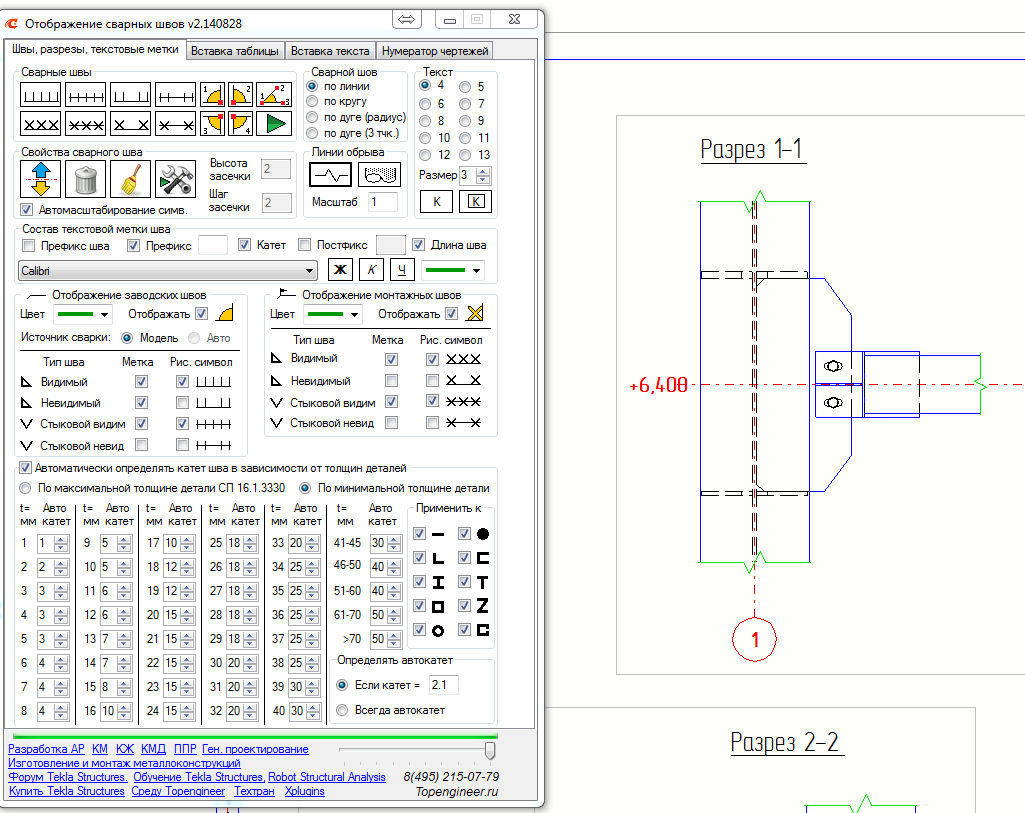Toggle the Автомасштабирование симв. checkbox
Image resolution: width=1025 pixels, height=813 pixels.
pyautogui.click(x=27, y=210)
